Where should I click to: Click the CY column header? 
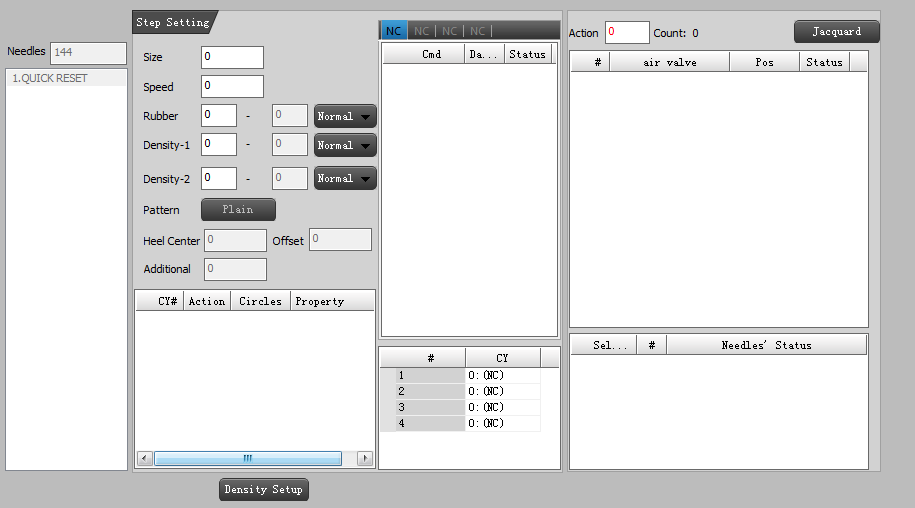pyautogui.click(x=503, y=358)
